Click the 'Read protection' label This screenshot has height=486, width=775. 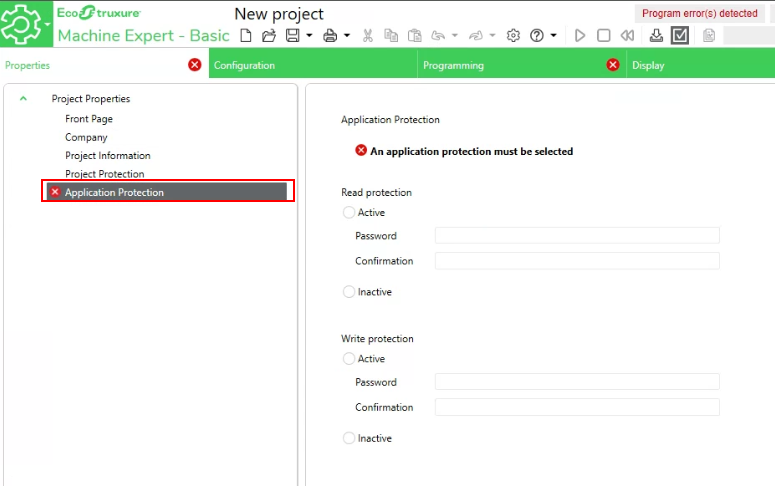[x=376, y=192]
